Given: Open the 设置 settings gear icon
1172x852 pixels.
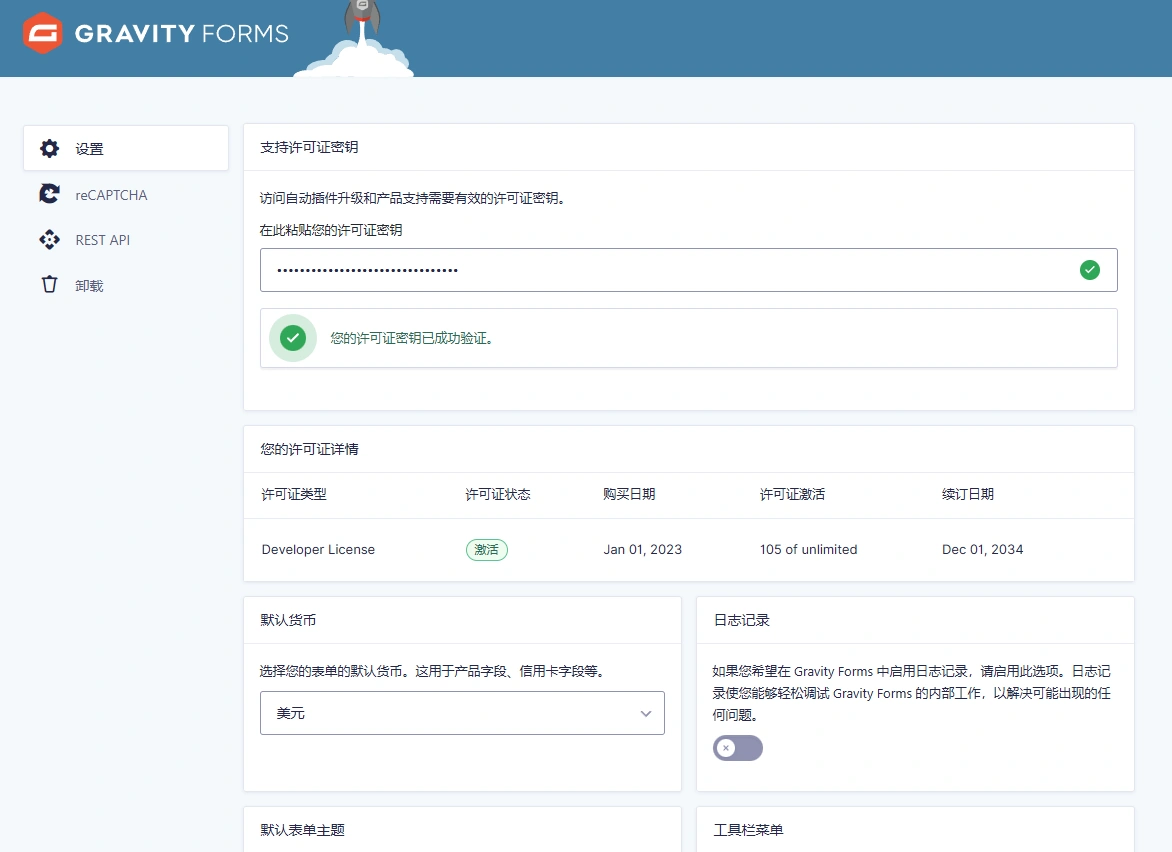Looking at the screenshot, I should (49, 148).
